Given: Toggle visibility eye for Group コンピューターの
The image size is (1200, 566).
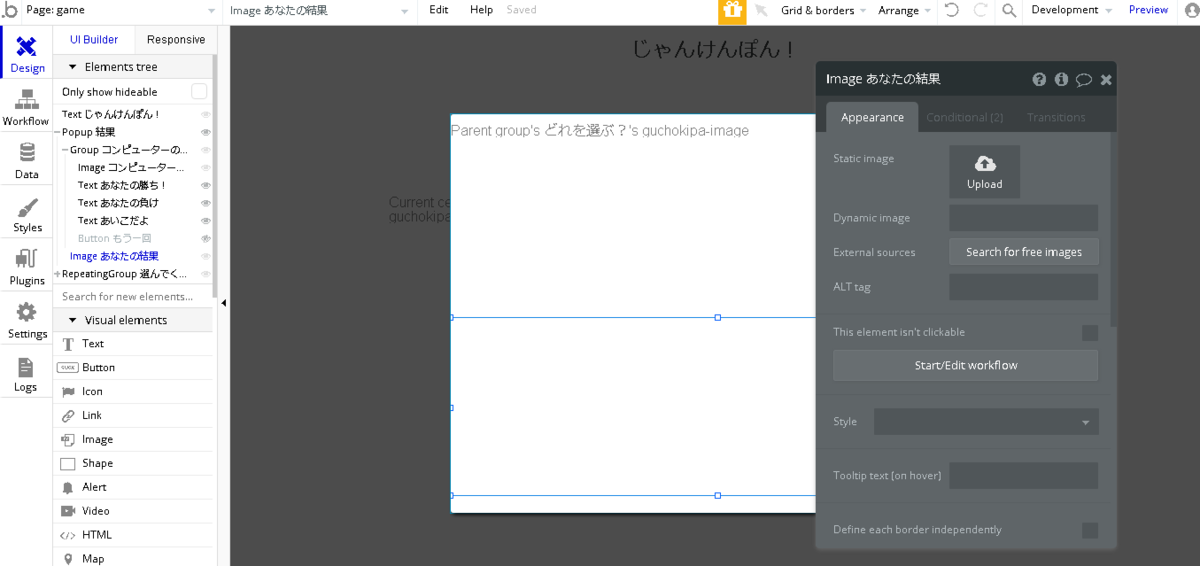Looking at the screenshot, I should (206, 150).
